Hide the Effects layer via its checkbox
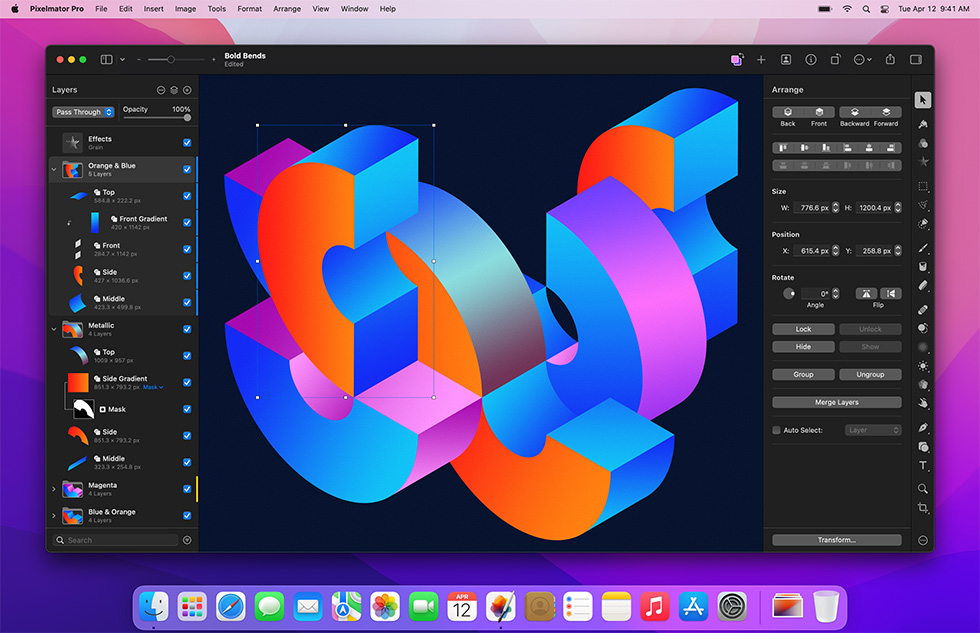The width and height of the screenshot is (980, 633). point(186,141)
